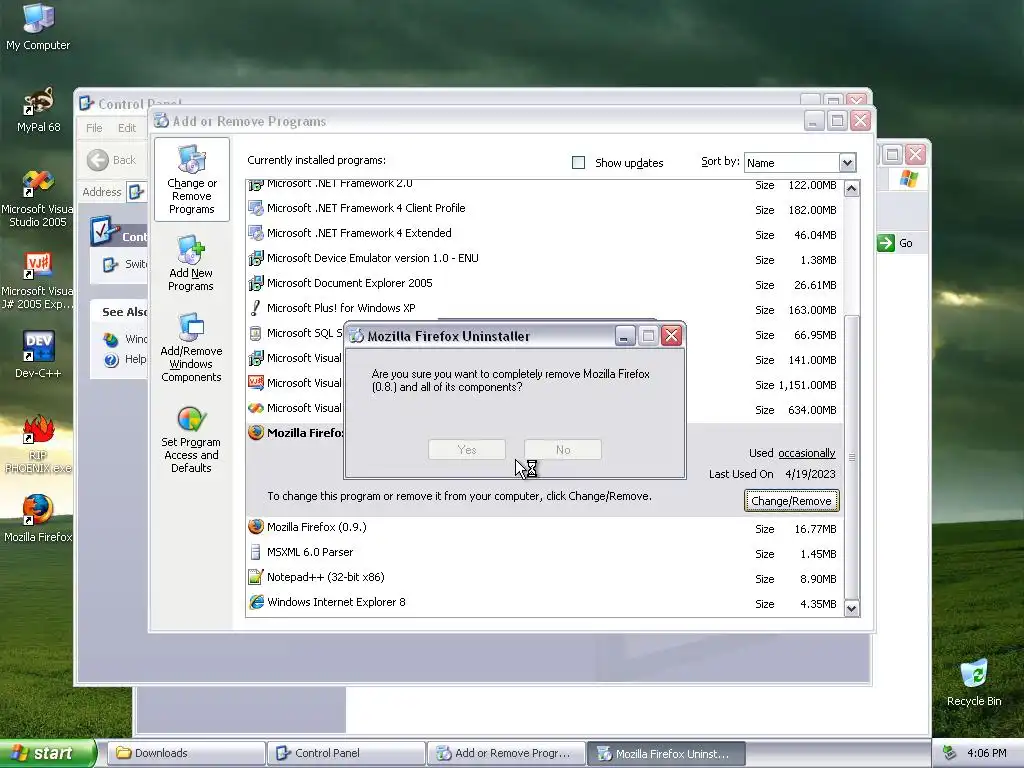Image resolution: width=1024 pixels, height=768 pixels.
Task: Select Change or Remove Programs sidebar icon
Action: point(191,180)
